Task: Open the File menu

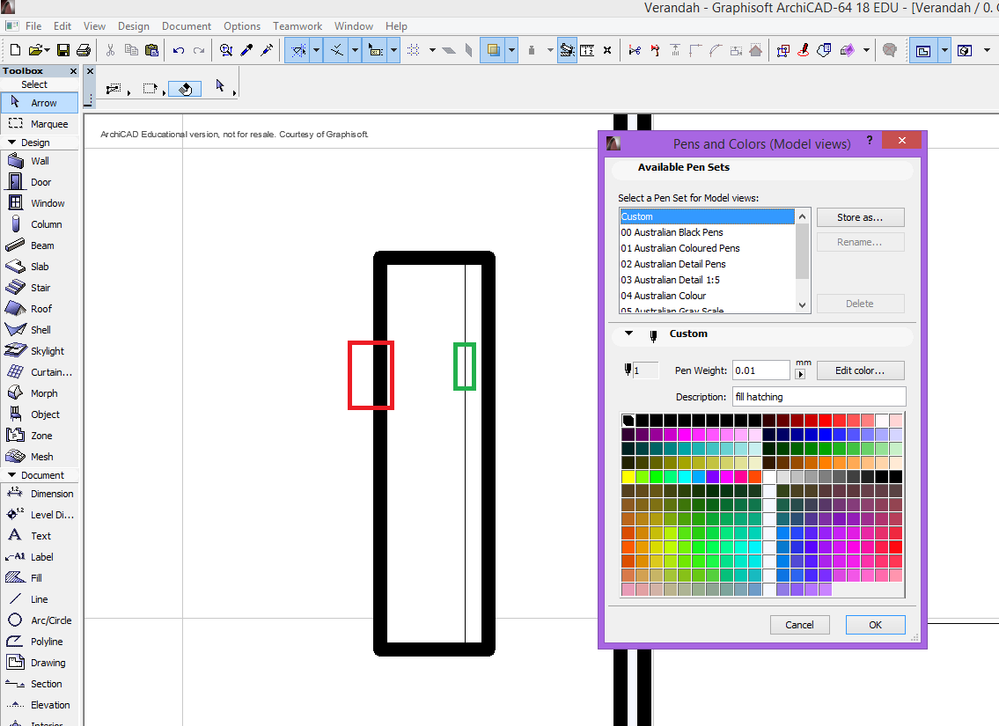Action: click(x=33, y=26)
